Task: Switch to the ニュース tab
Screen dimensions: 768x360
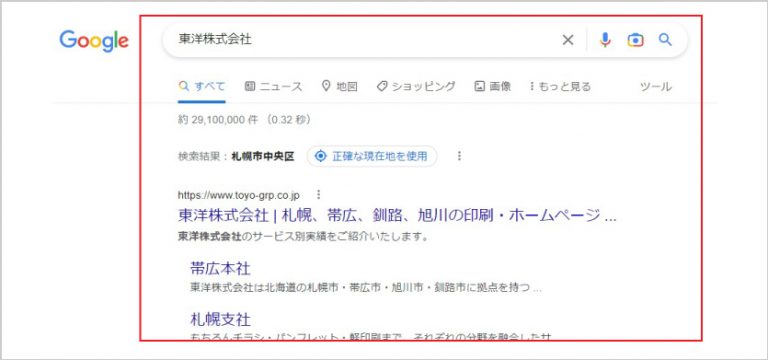Action: click(273, 87)
